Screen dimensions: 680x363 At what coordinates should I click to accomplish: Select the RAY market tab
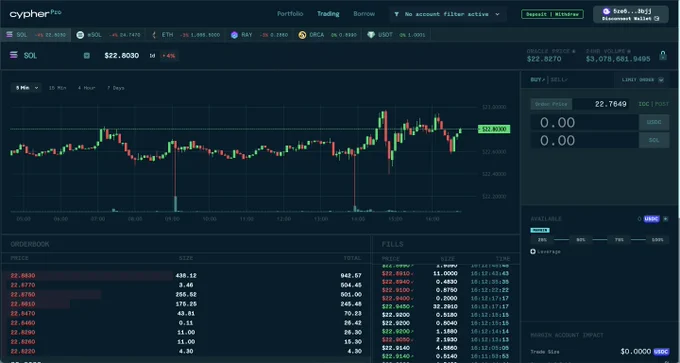(259, 35)
